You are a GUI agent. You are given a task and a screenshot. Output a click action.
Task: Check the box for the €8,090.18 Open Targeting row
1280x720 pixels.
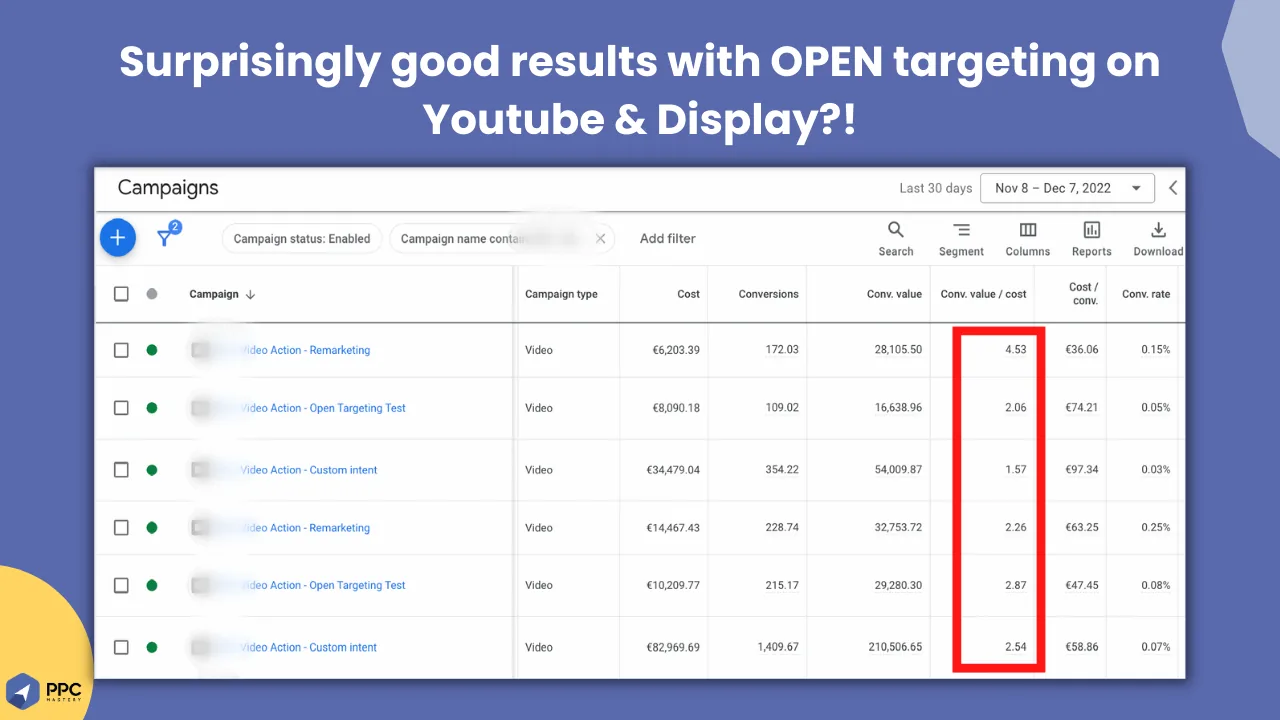click(x=121, y=408)
